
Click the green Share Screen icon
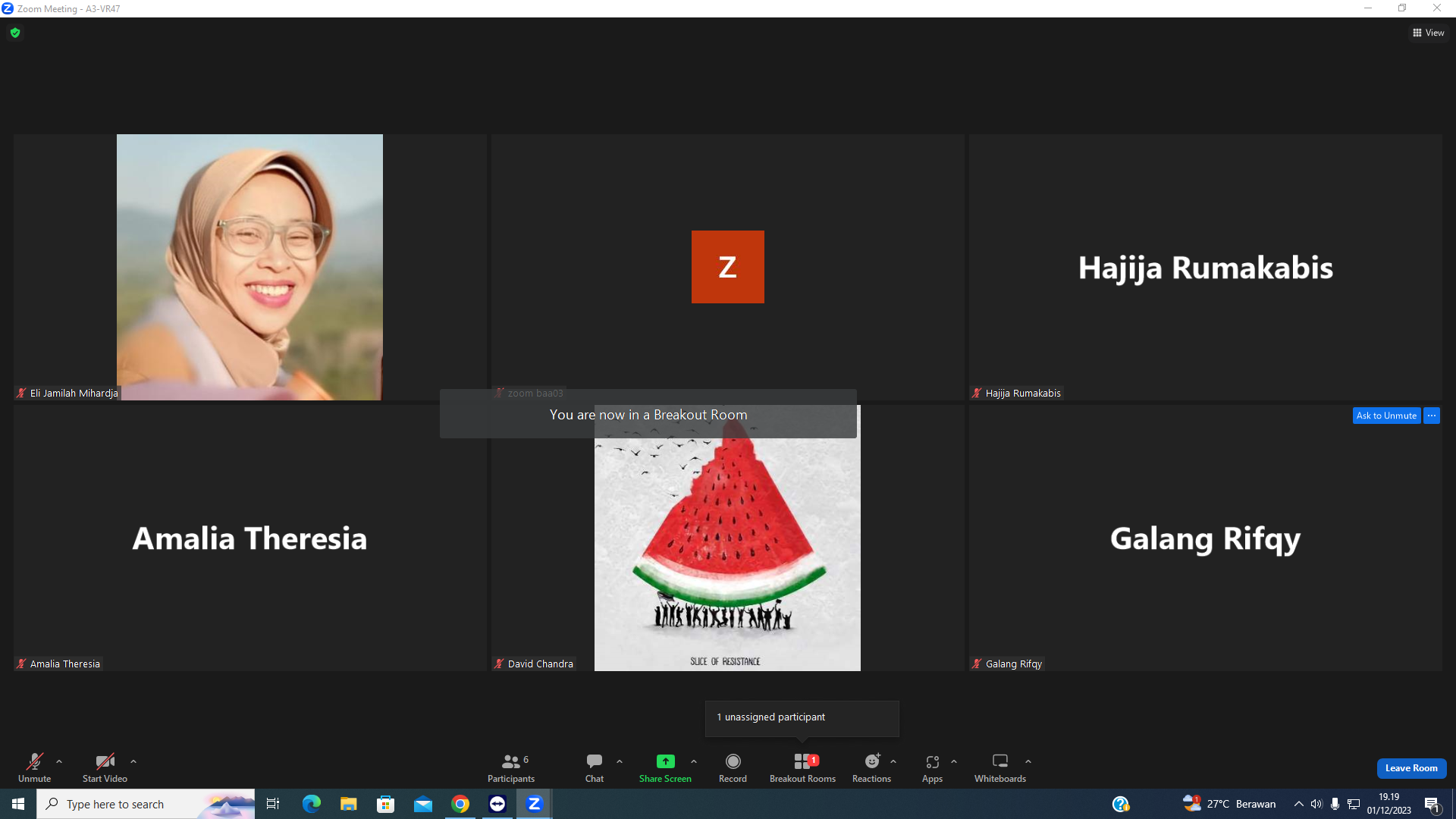[x=665, y=761]
